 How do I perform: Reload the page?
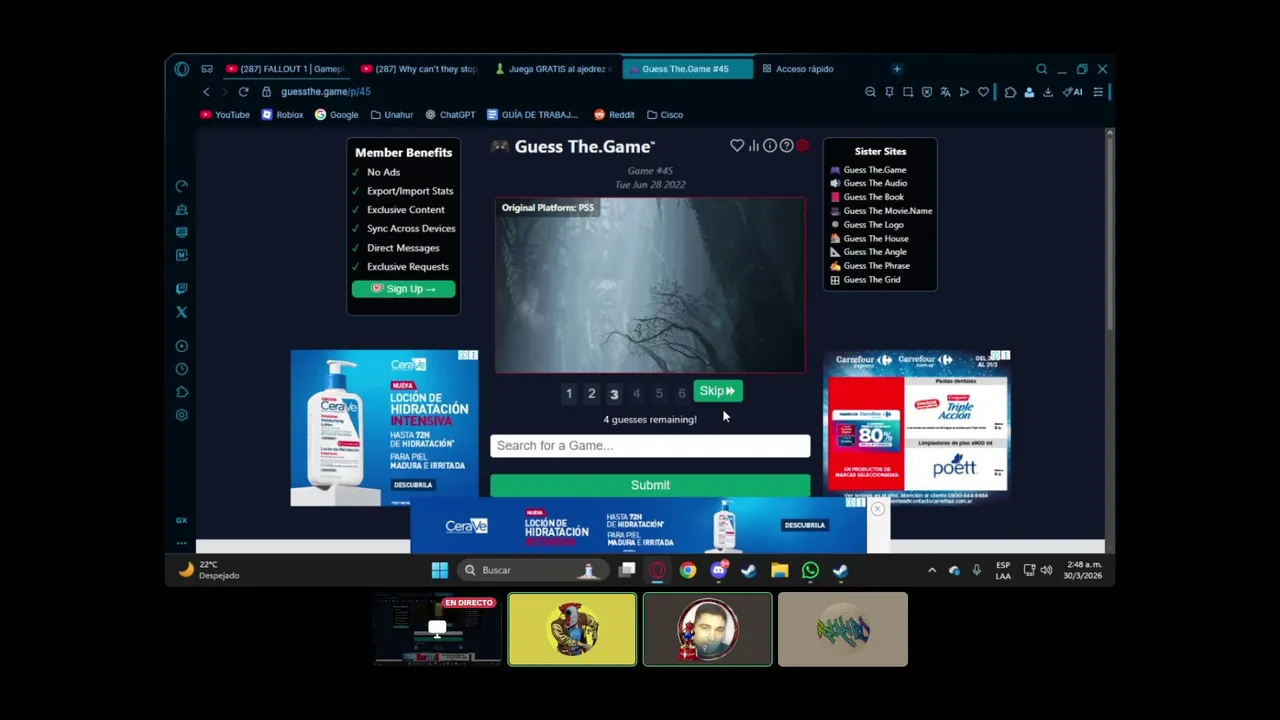[243, 92]
